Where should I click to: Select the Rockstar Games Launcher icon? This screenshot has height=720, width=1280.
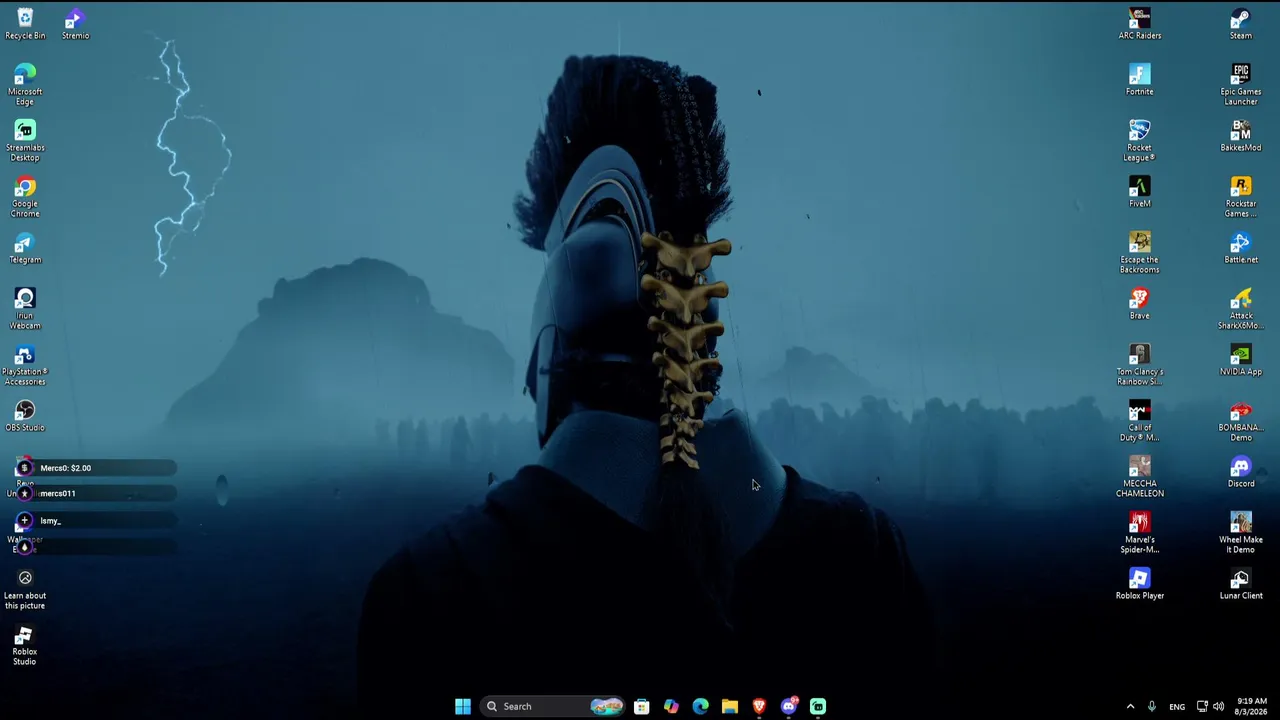(x=1241, y=197)
